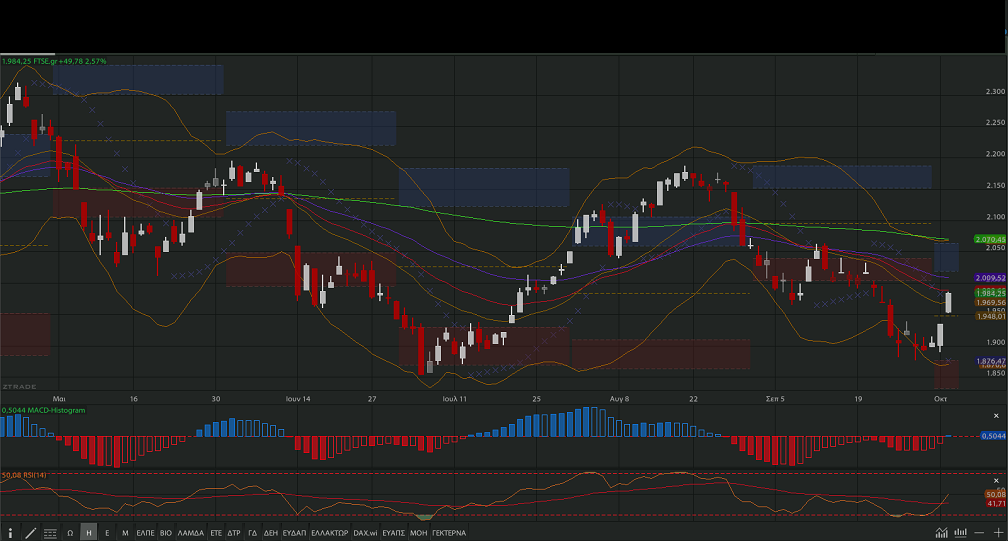The image size is (1008, 541).
Task: Select the line drawing tool
Action: click(x=30, y=533)
